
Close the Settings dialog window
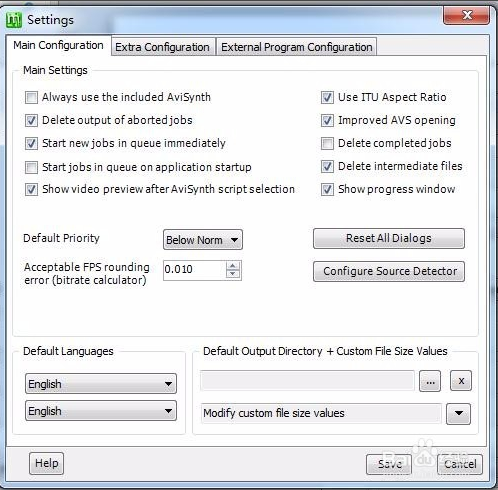[466, 15]
